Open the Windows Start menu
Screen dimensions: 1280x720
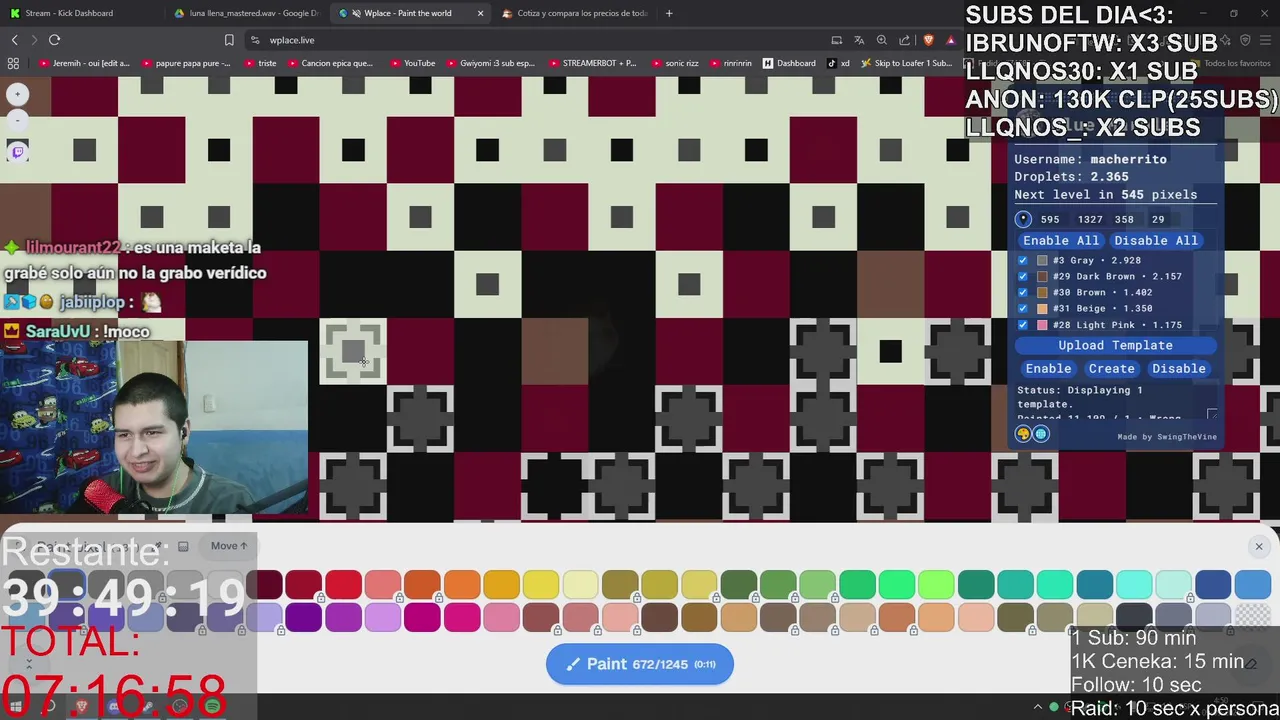coord(15,707)
